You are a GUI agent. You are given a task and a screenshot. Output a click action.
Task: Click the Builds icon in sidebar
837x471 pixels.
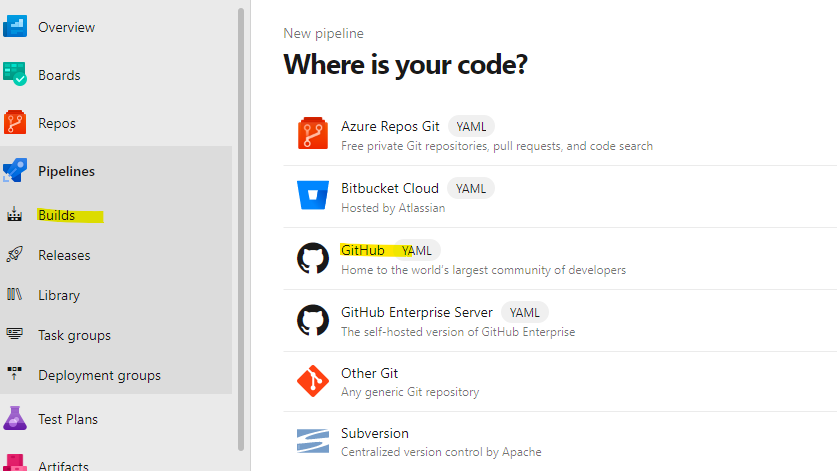pyautogui.click(x=14, y=215)
